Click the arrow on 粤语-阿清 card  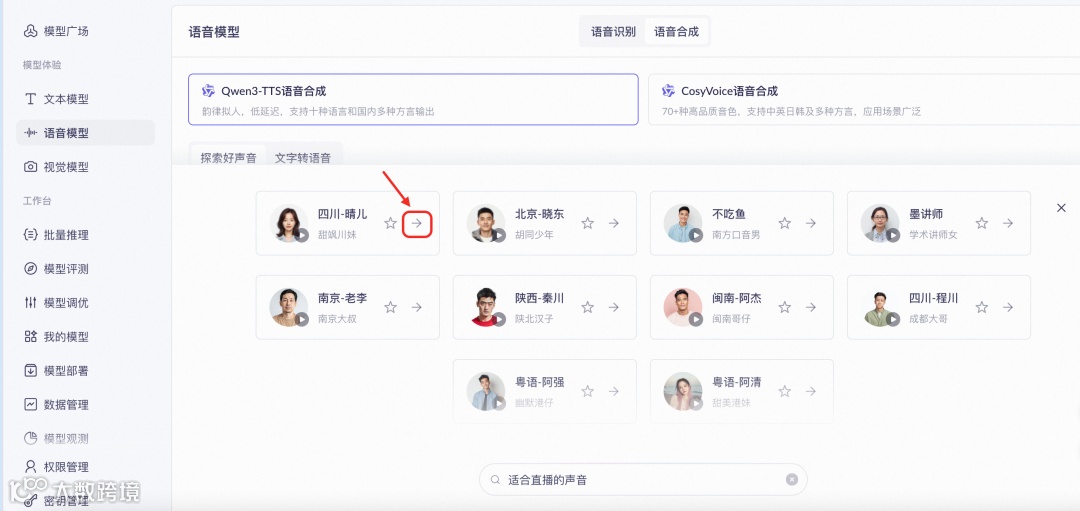pyautogui.click(x=811, y=391)
